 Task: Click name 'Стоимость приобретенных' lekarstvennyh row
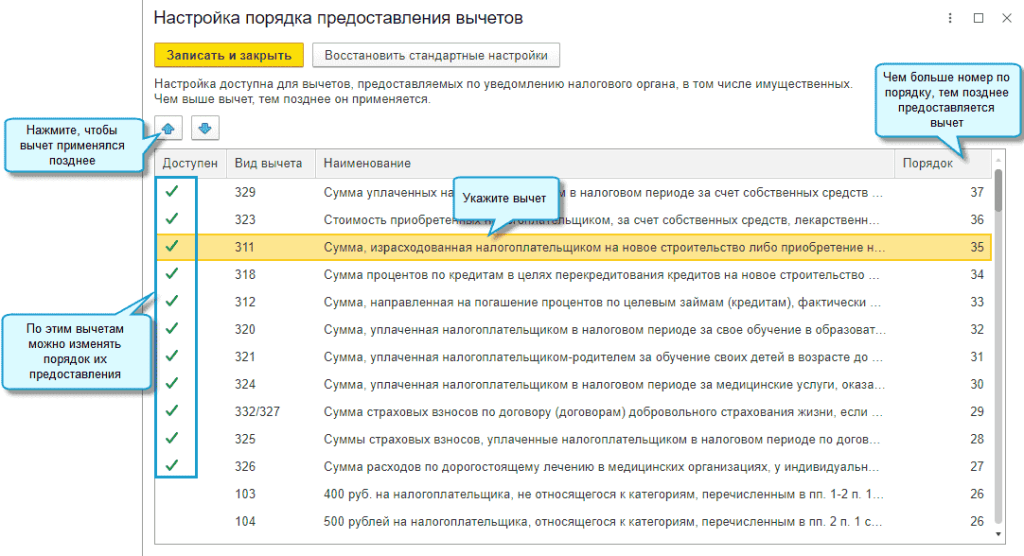pyautogui.click(x=601, y=220)
